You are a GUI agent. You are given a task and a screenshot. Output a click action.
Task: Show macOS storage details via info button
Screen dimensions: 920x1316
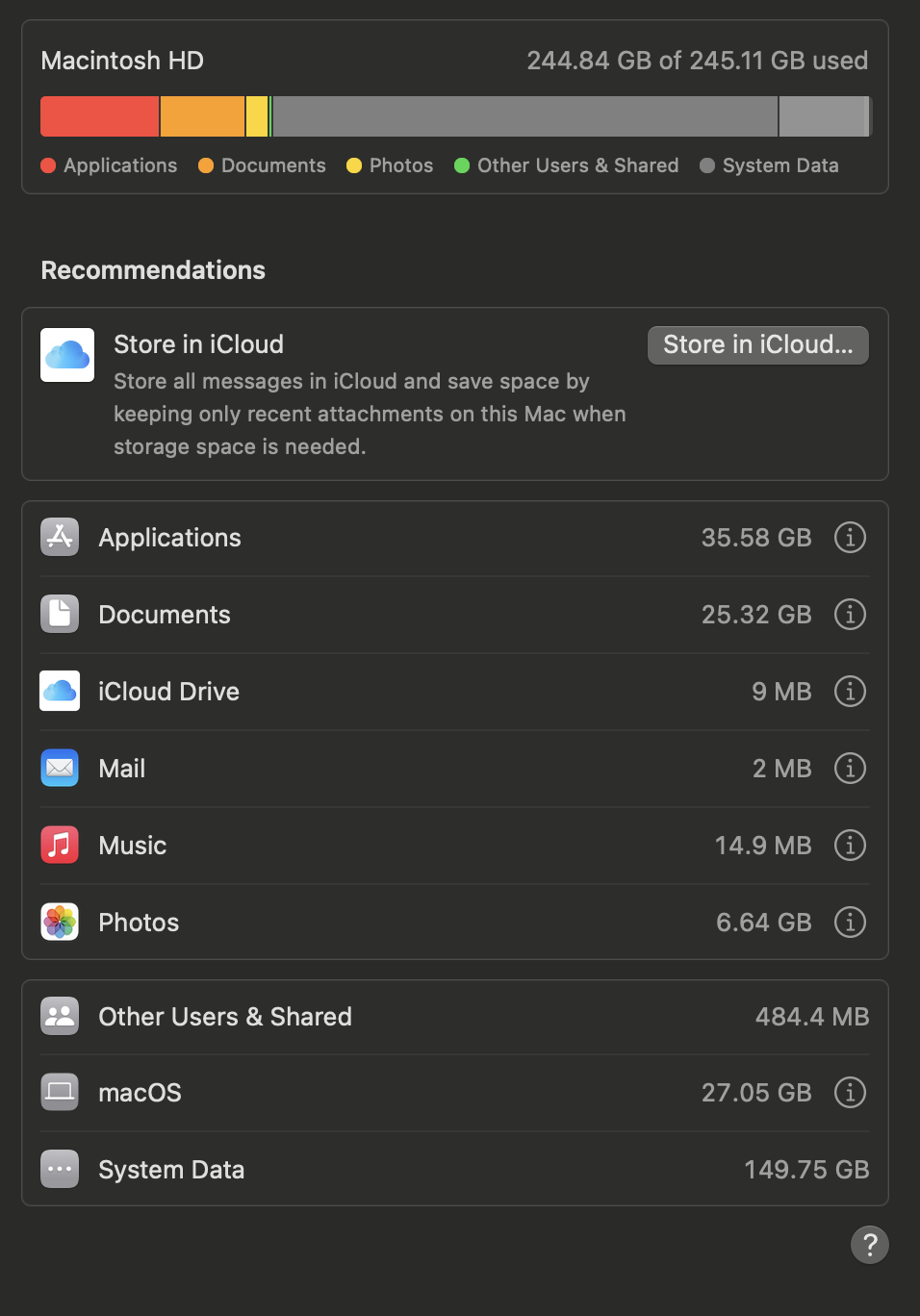(x=850, y=1092)
